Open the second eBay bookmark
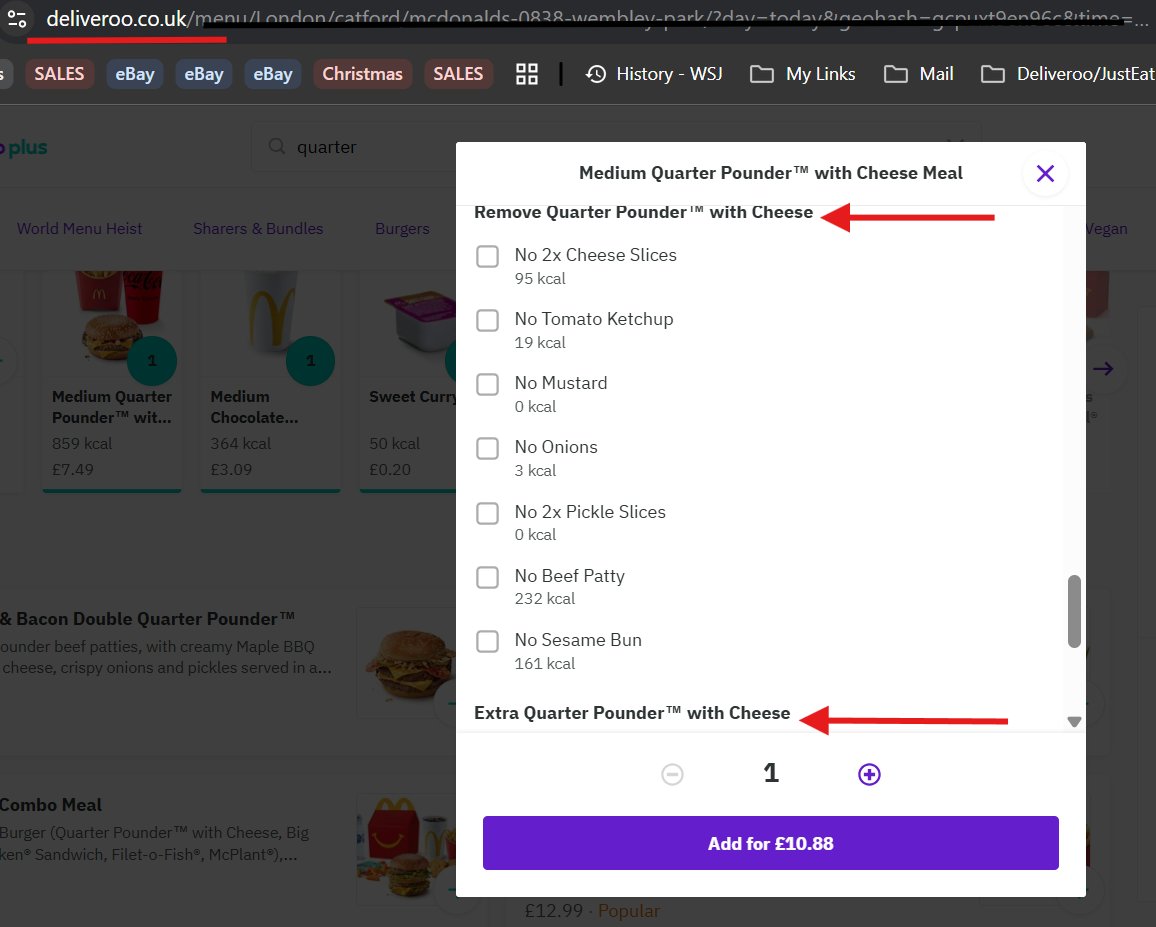The width and height of the screenshot is (1156, 927). [203, 74]
